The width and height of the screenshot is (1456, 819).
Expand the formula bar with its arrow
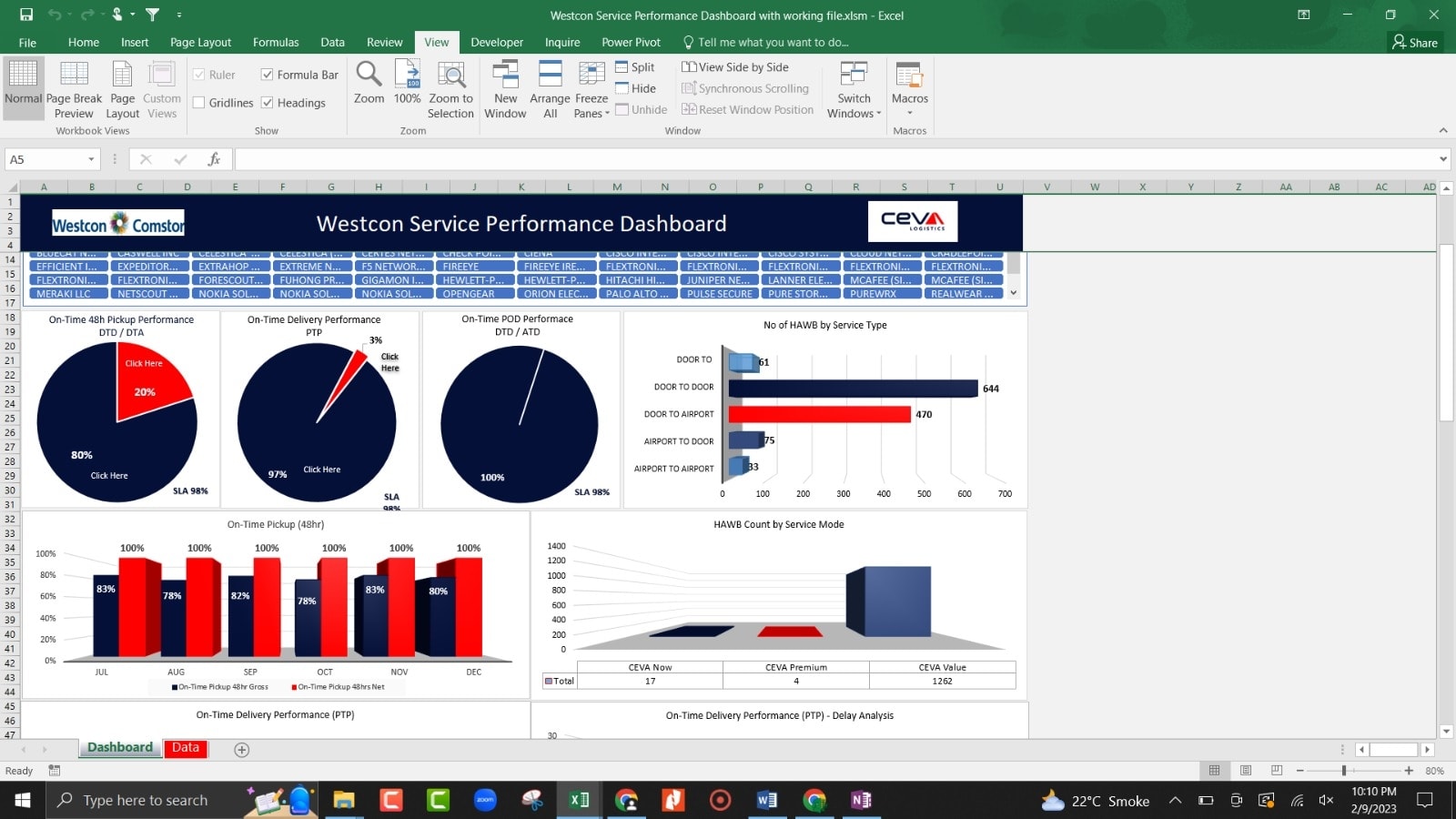[x=1443, y=159]
